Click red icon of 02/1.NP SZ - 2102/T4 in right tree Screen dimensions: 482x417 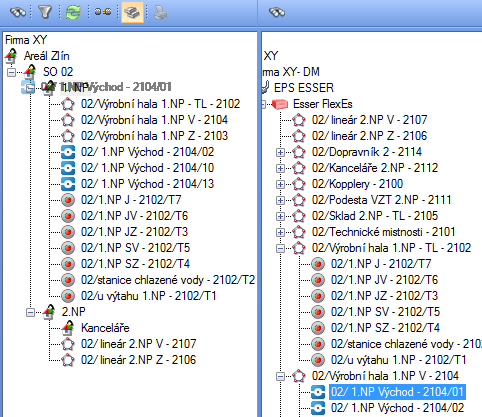[318, 328]
